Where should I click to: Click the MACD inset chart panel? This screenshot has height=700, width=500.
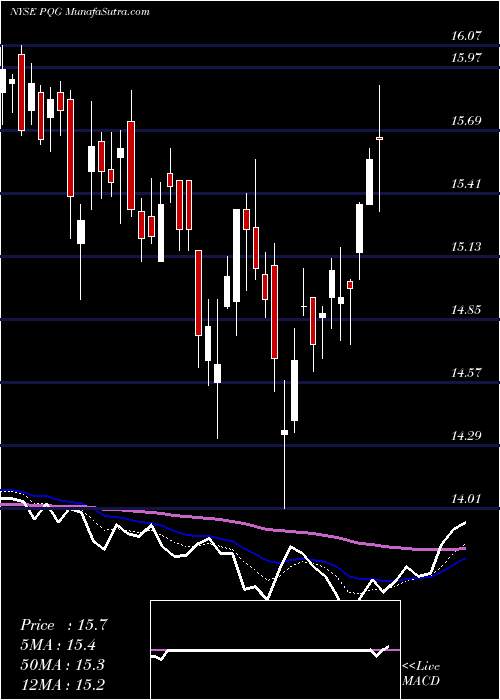[275, 650]
